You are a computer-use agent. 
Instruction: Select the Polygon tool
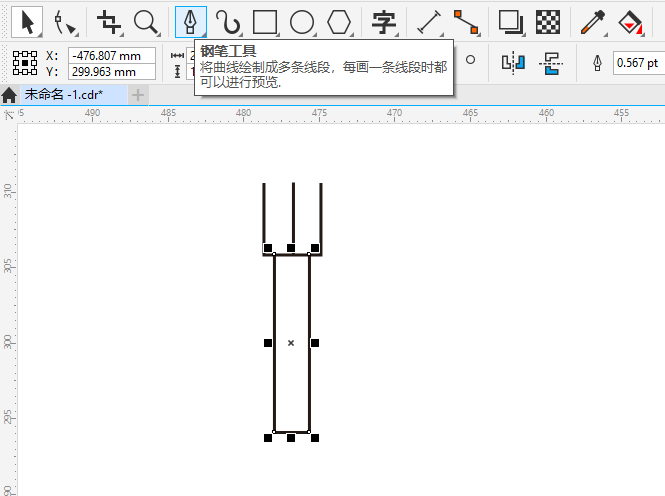pos(339,22)
